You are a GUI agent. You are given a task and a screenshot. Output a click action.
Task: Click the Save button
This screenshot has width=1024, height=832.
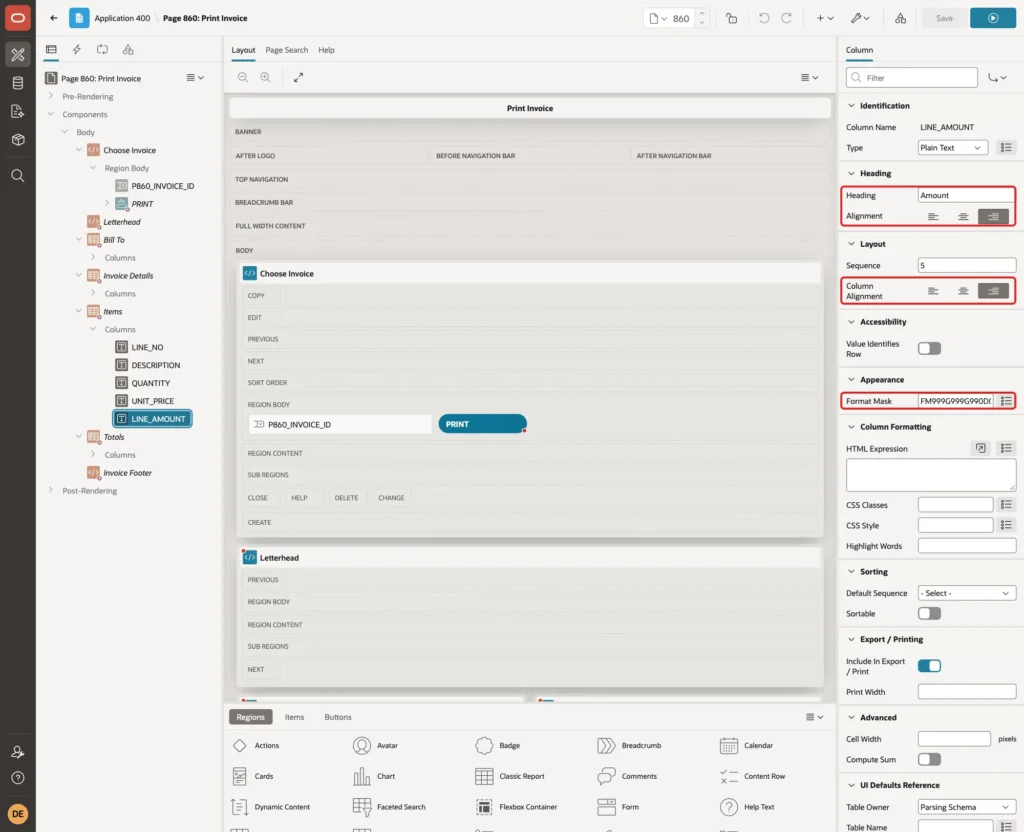pyautogui.click(x=944, y=18)
